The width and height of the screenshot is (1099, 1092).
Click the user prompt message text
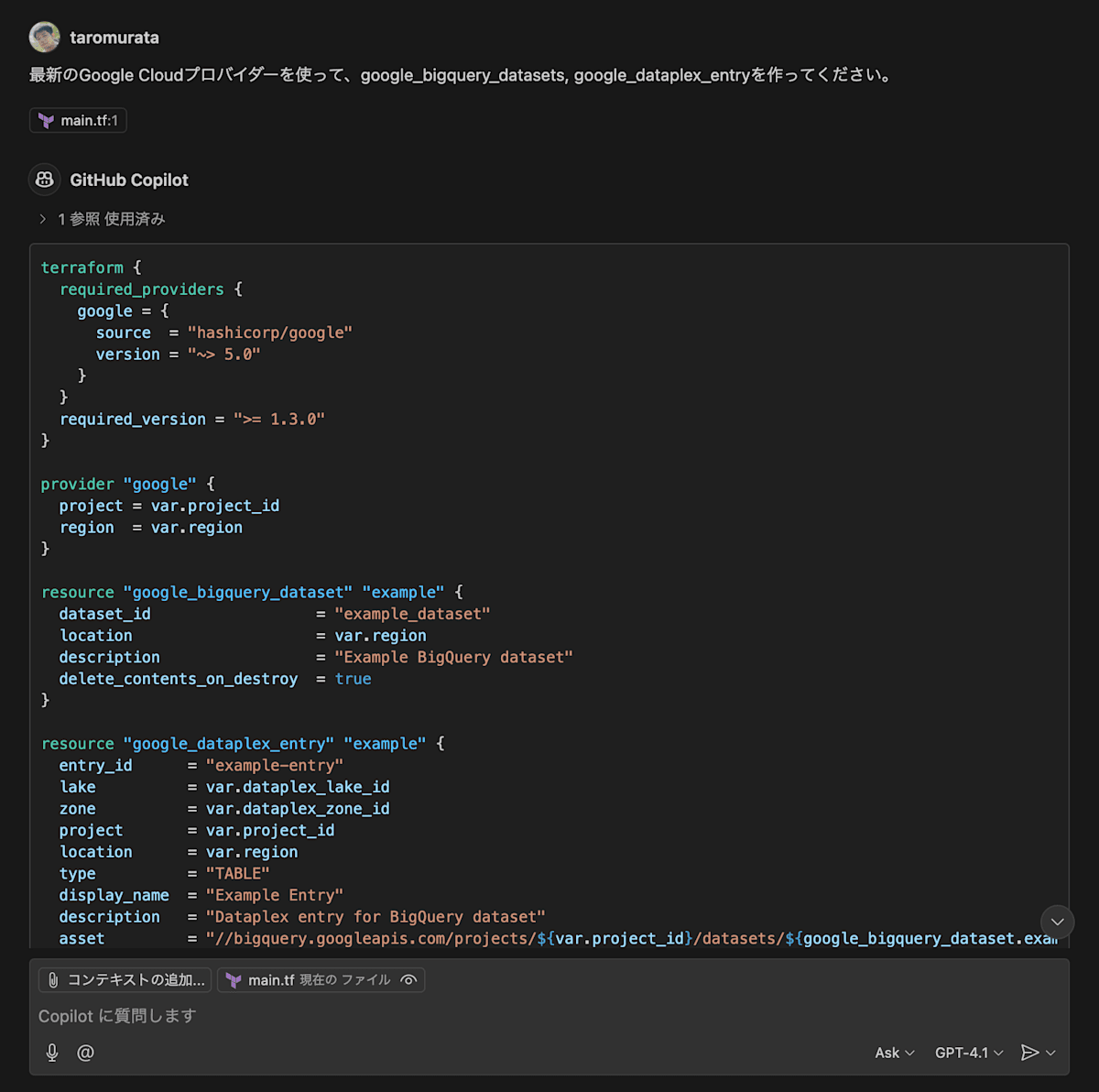click(x=462, y=75)
